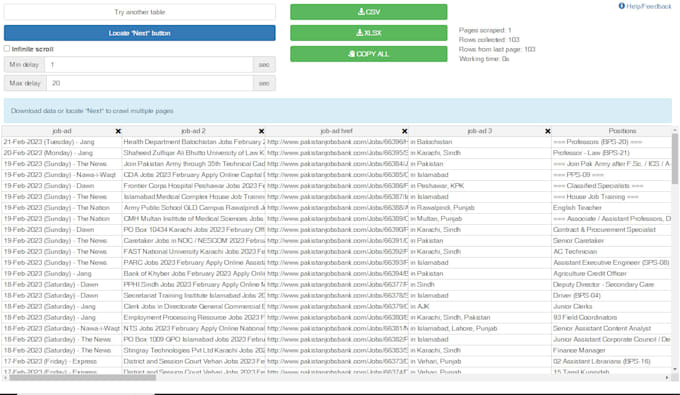This screenshot has width=680, height=395.
Task: Select cell 'in AJK'
Action: click(480, 307)
